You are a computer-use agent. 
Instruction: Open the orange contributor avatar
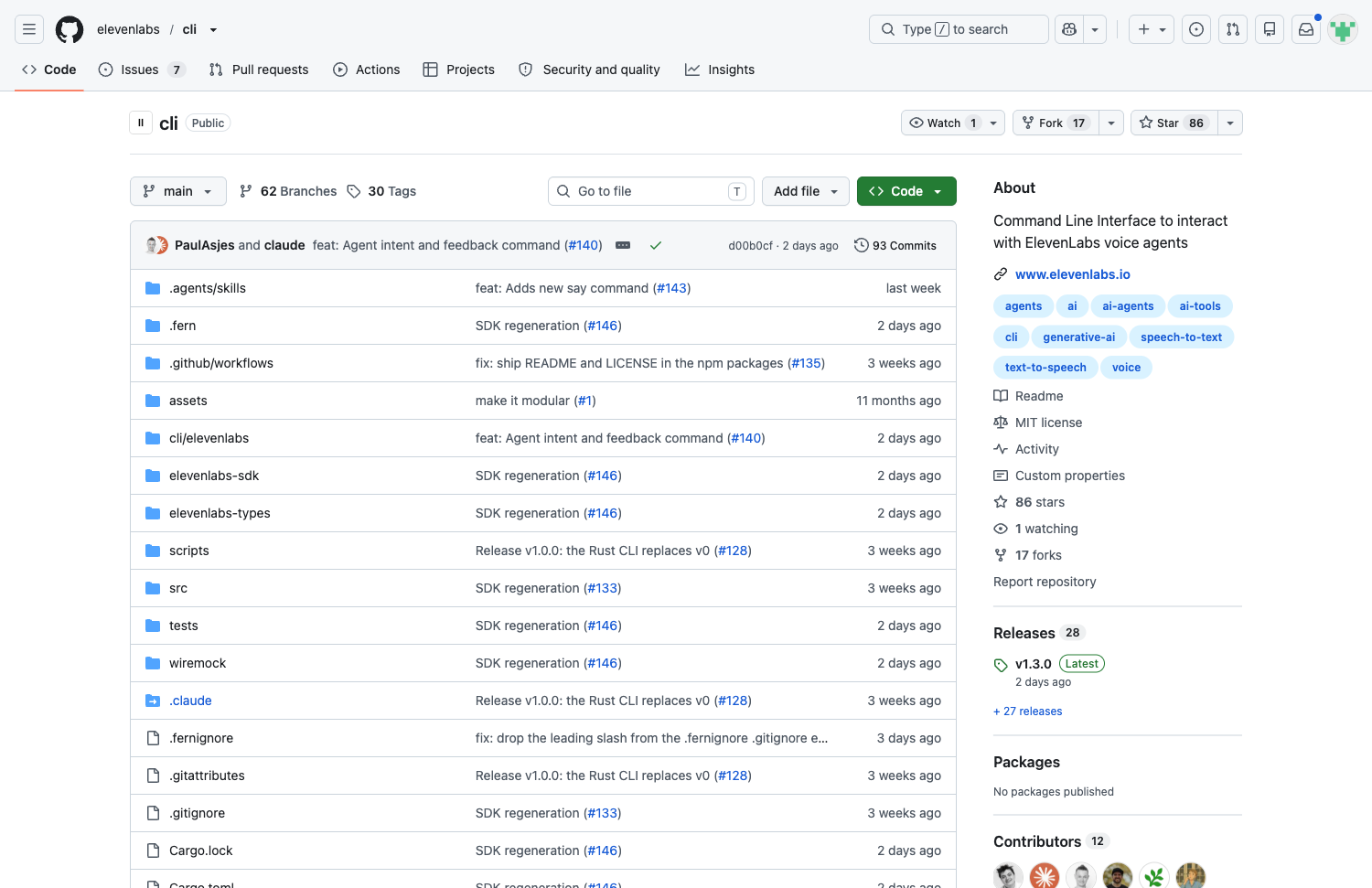coord(1045,876)
